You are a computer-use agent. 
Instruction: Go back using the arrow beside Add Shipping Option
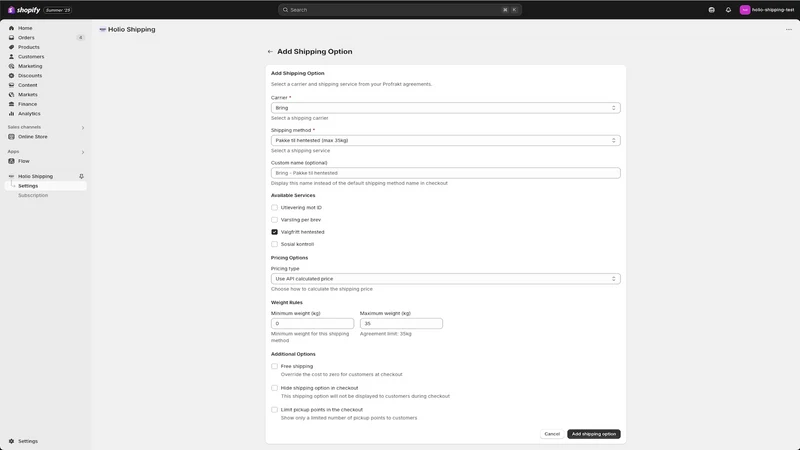point(270,52)
